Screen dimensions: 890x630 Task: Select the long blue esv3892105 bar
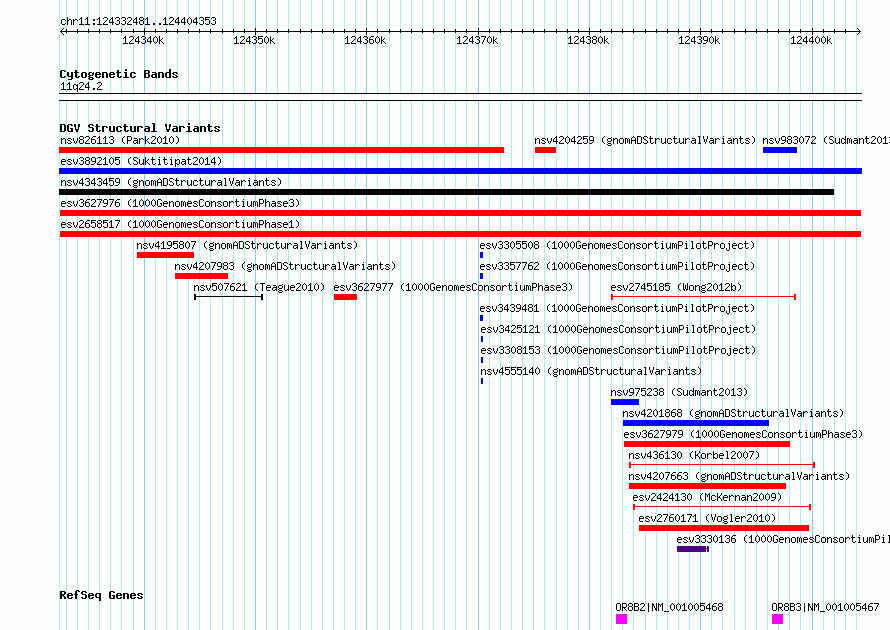460,171
